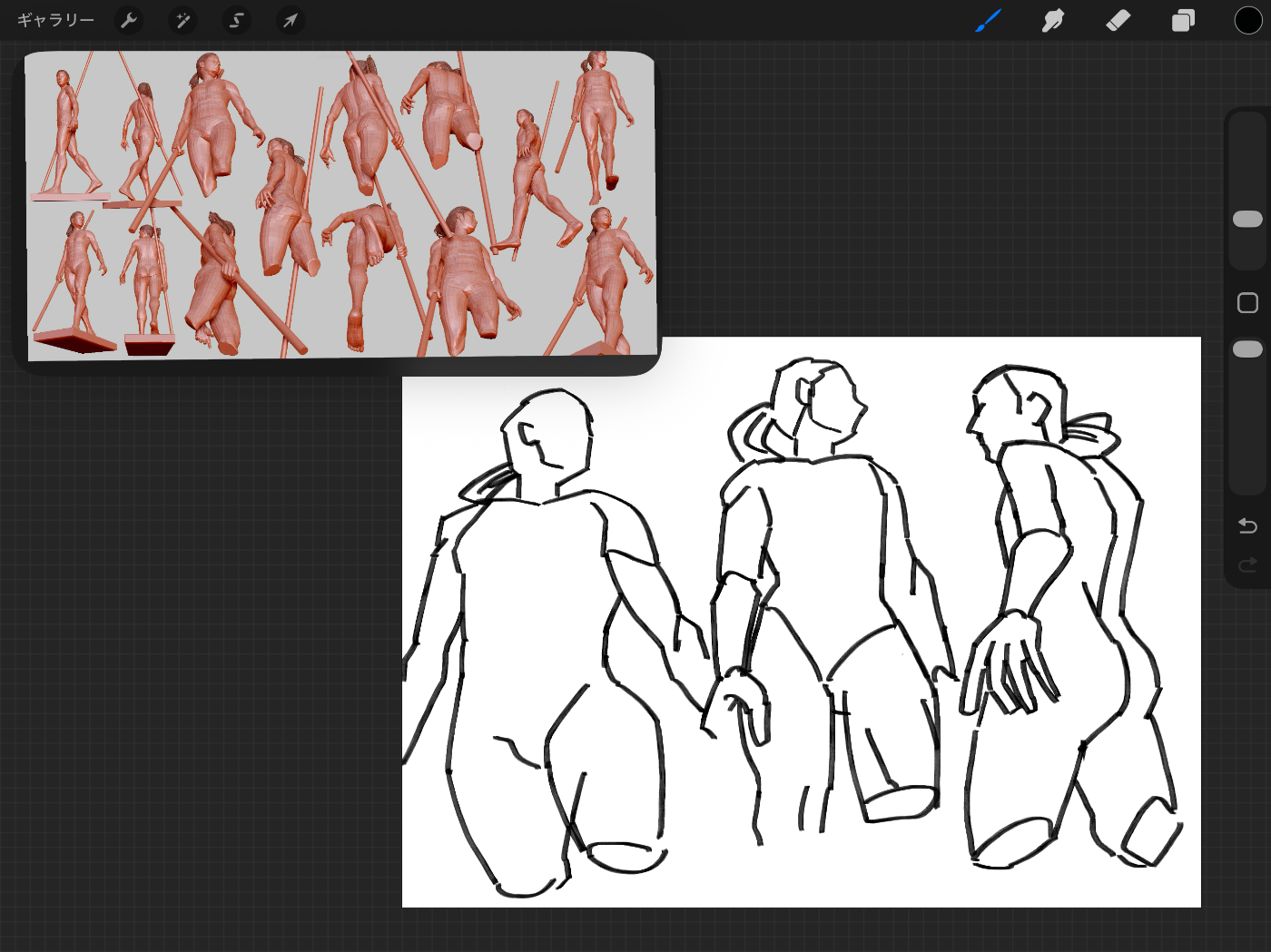The image size is (1271, 952).
Task: Click the brush opacity slider handle
Action: coord(1247,349)
